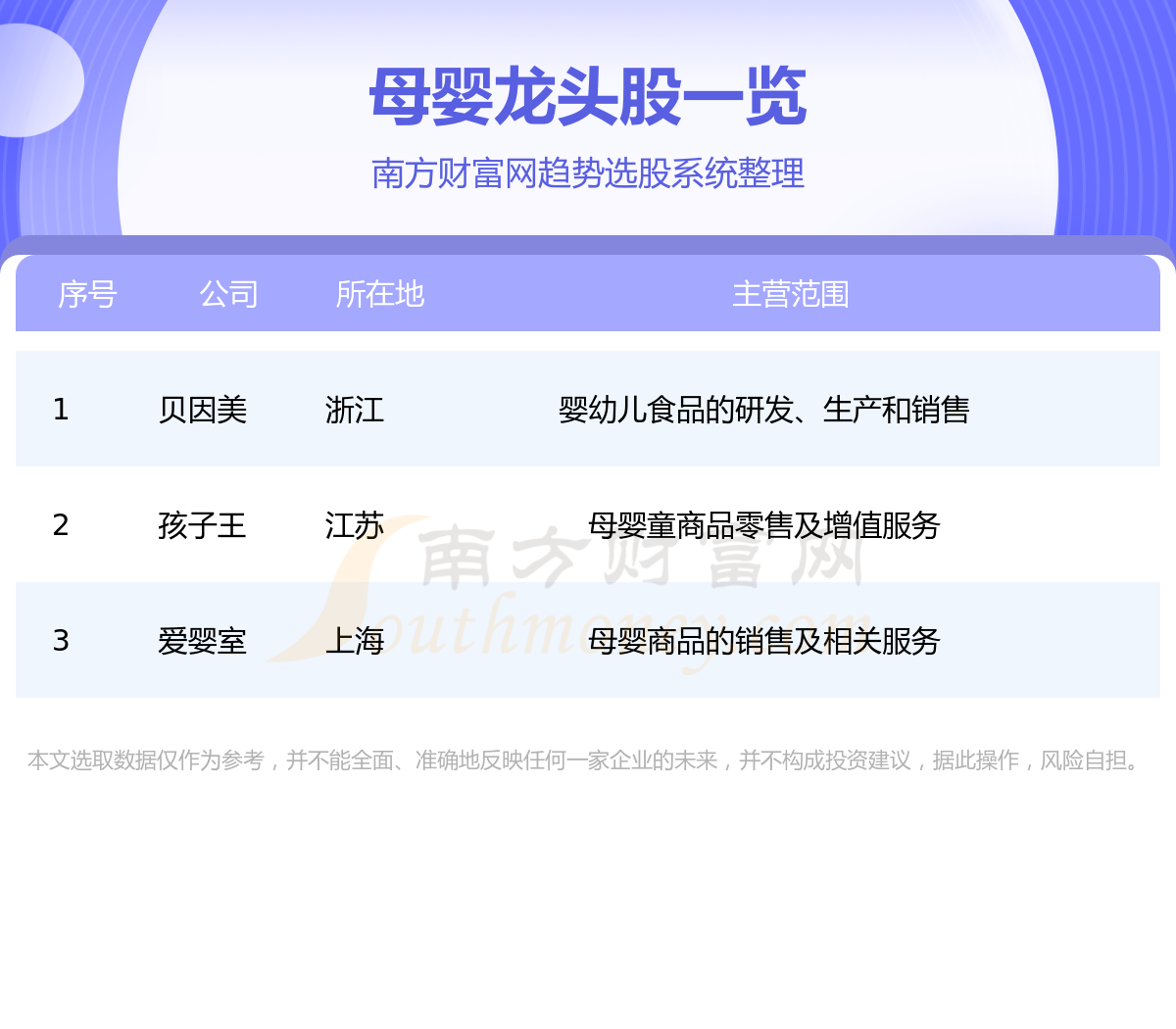Click the text 母婴童商品零售及增值服务

pyautogui.click(x=764, y=525)
